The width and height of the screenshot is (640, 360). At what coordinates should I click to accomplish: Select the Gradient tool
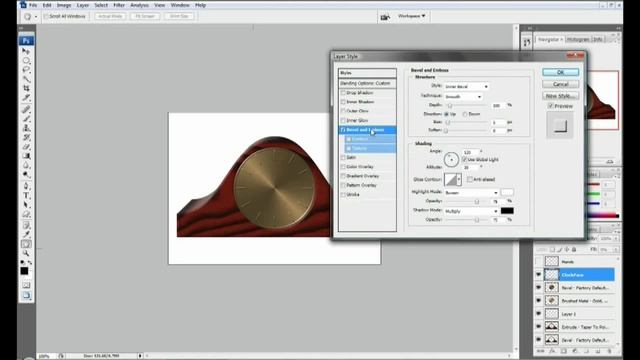coord(26,156)
